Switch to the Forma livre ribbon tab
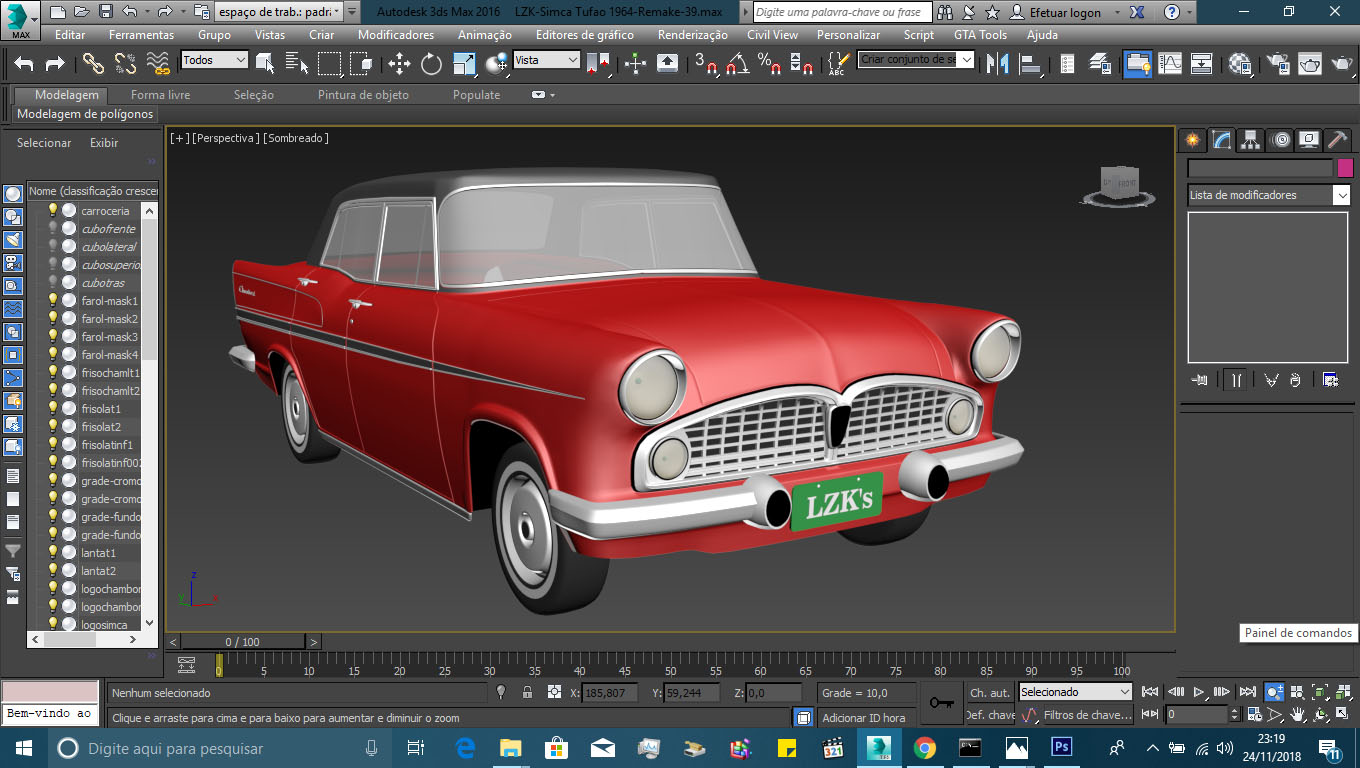Image resolution: width=1360 pixels, height=768 pixels. [x=160, y=95]
